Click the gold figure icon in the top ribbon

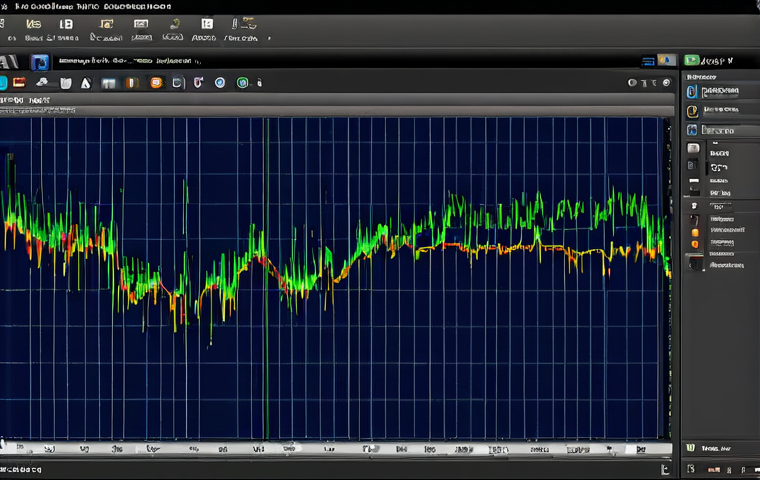(x=175, y=23)
